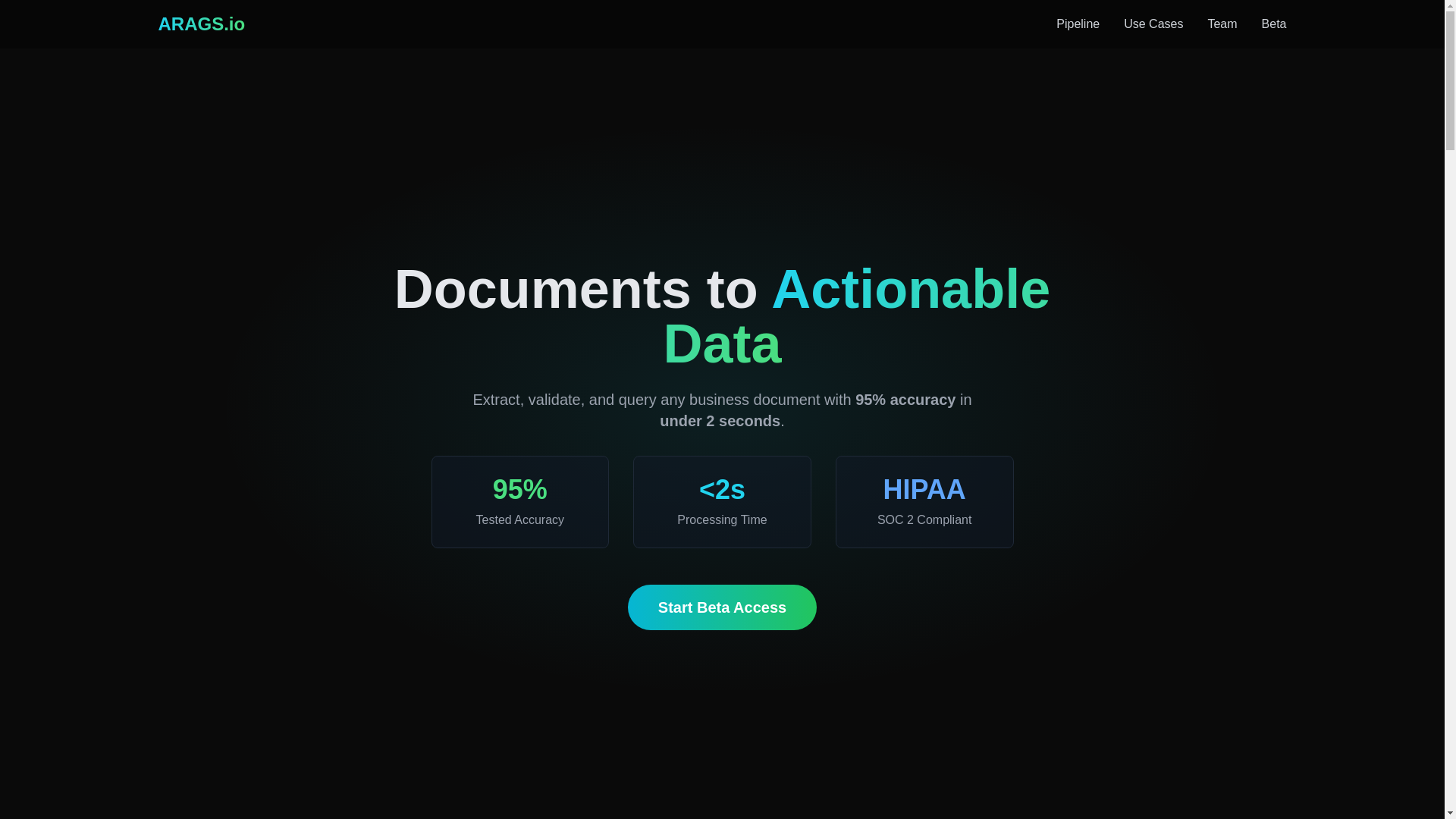Click the bold 95% accuracy text
The image size is (1456, 819).
[905, 400]
